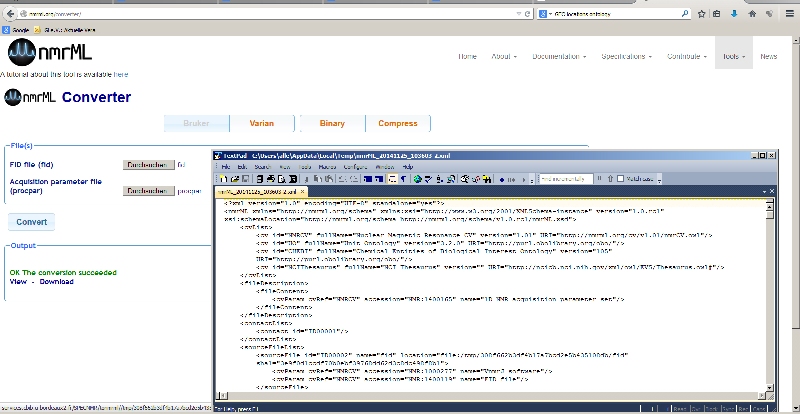Click the browse button for procpar file
This screenshot has width=800, height=414.
pos(147,191)
